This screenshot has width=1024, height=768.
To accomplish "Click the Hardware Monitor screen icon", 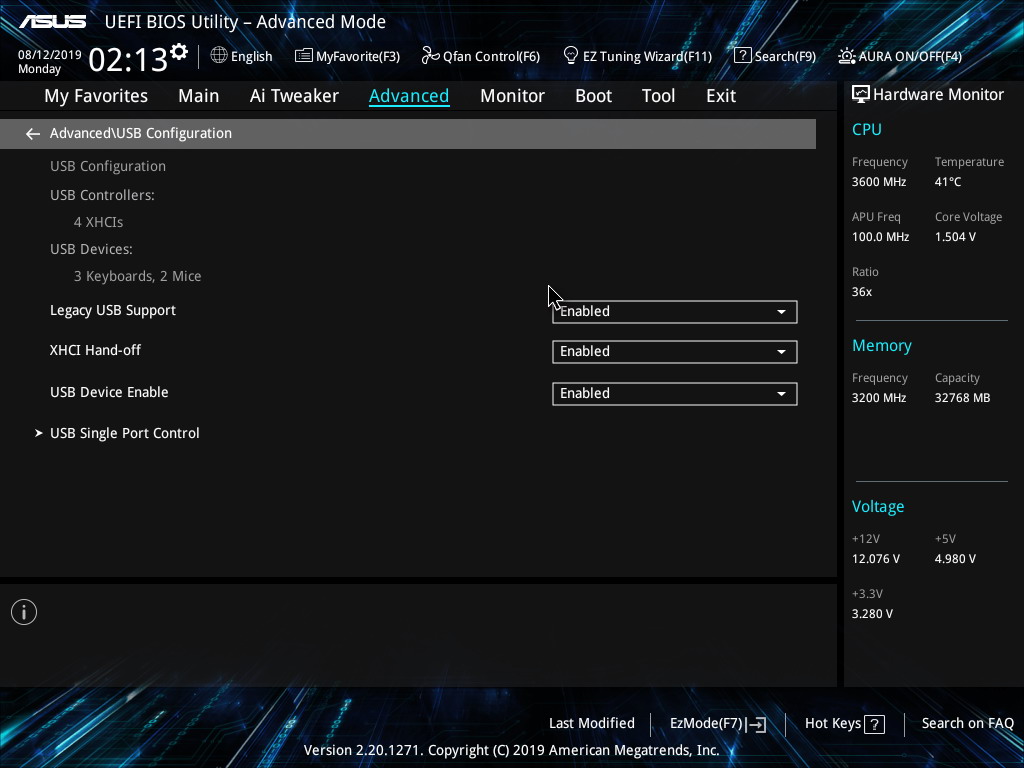I will (x=861, y=95).
